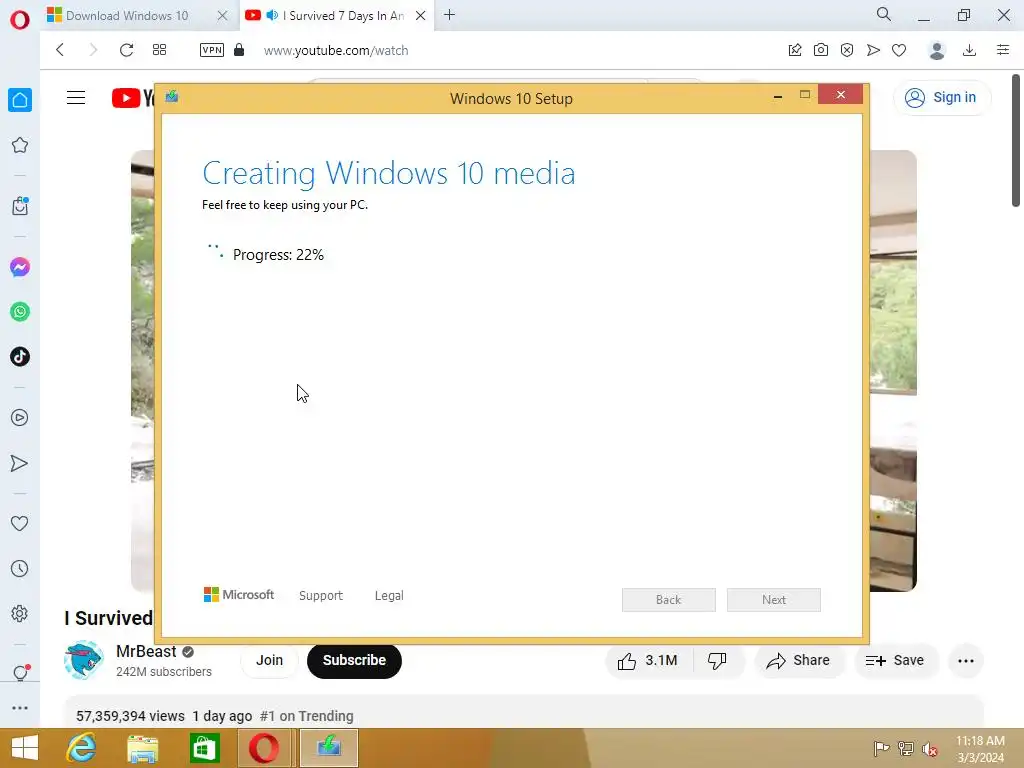Image resolution: width=1024 pixels, height=768 pixels.
Task: Go to Opera sidebar Home icon
Action: coord(20,100)
